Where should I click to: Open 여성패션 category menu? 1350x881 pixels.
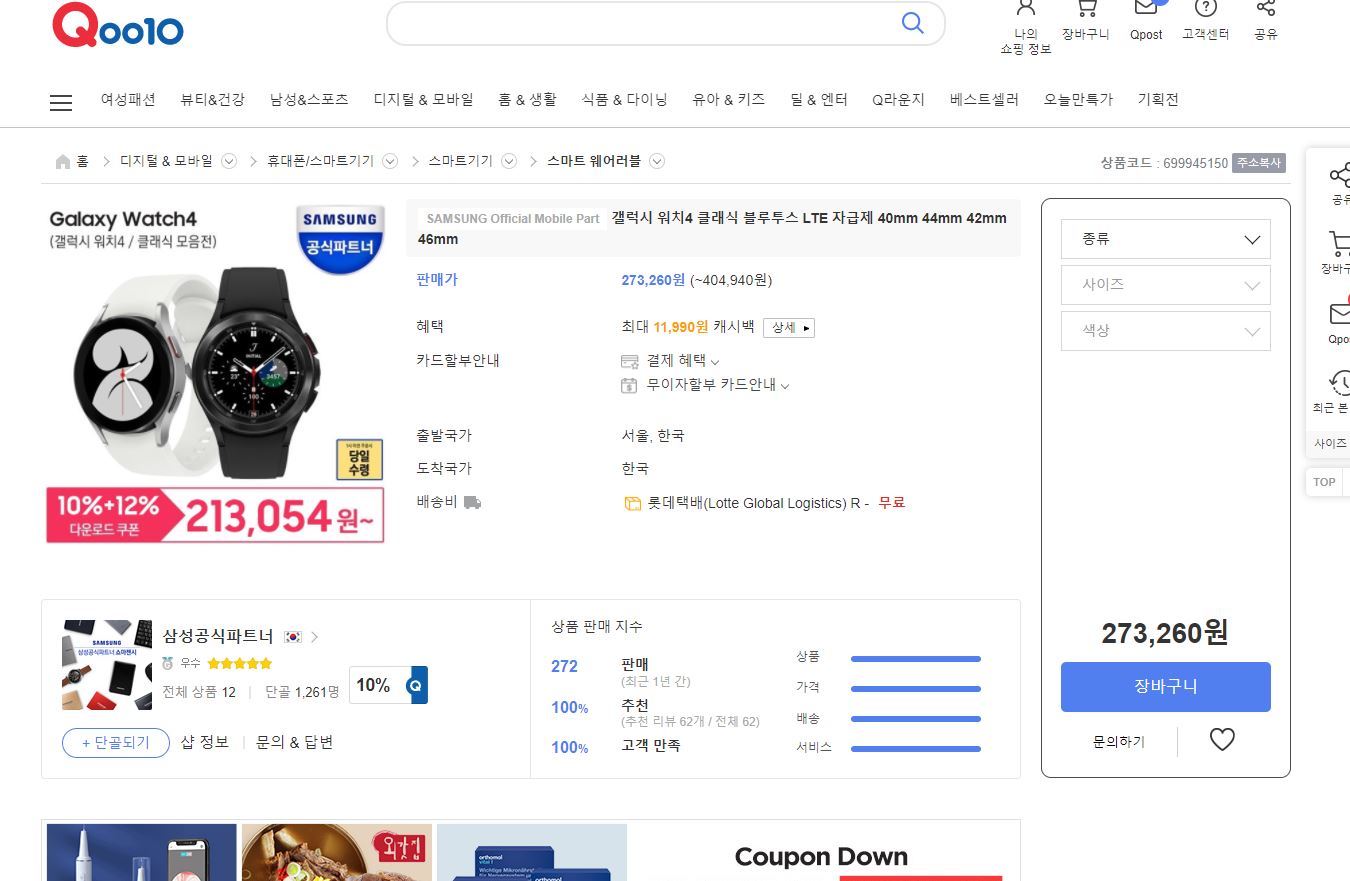(128, 100)
